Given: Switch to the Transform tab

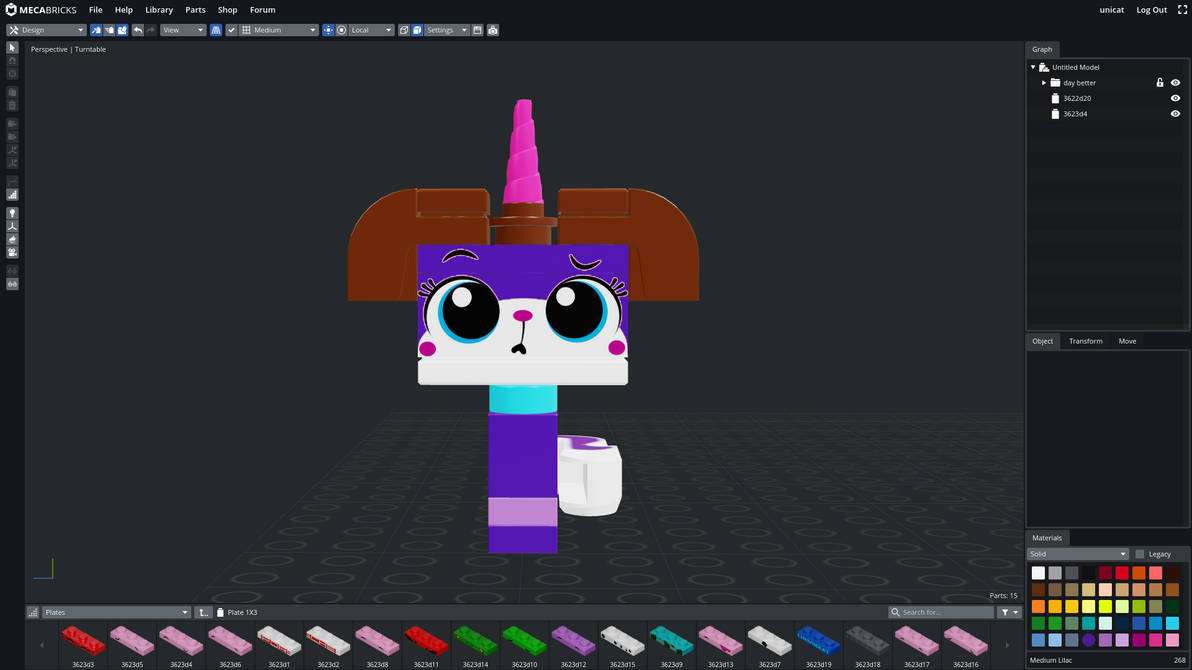Looking at the screenshot, I should coord(1086,341).
